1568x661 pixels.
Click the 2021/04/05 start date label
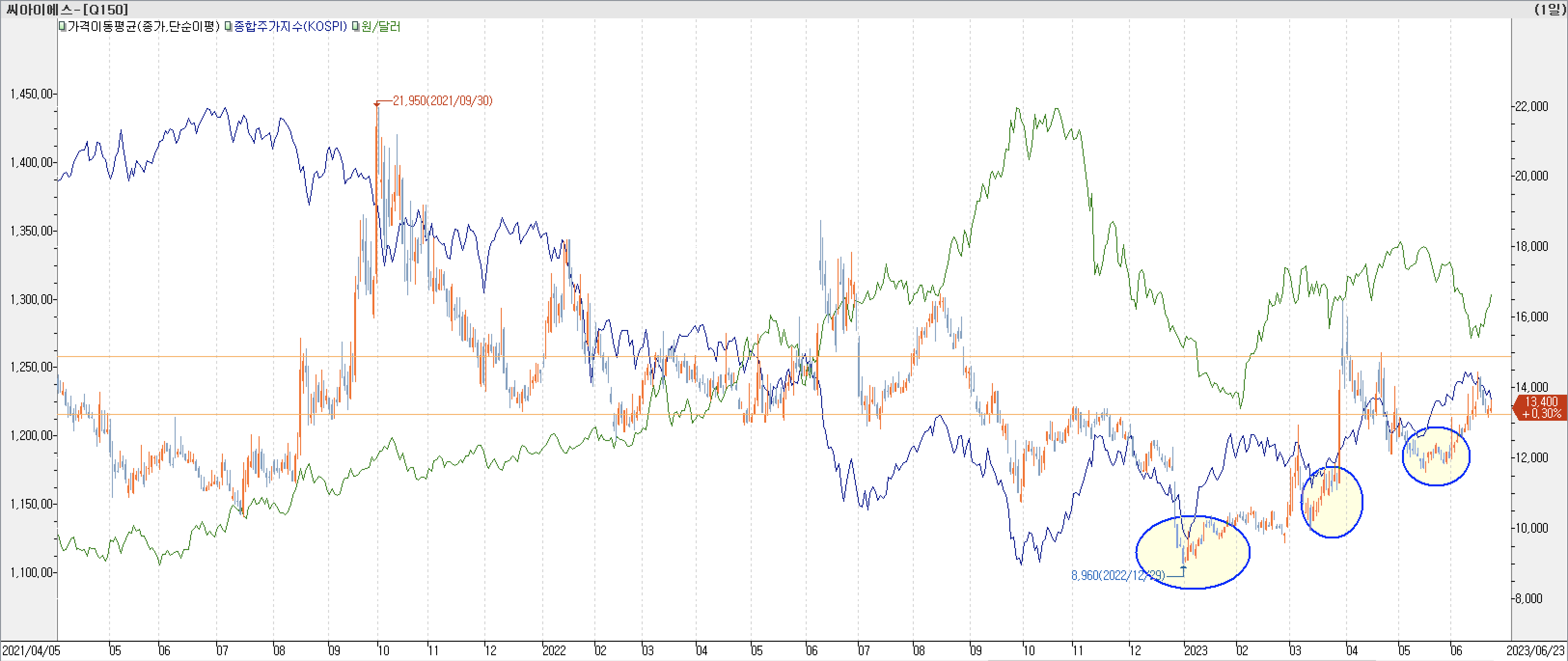coord(30,651)
